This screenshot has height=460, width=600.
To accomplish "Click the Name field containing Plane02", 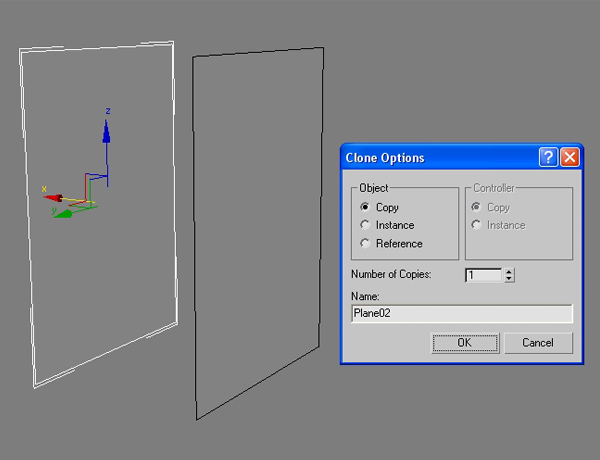I will (x=461, y=313).
